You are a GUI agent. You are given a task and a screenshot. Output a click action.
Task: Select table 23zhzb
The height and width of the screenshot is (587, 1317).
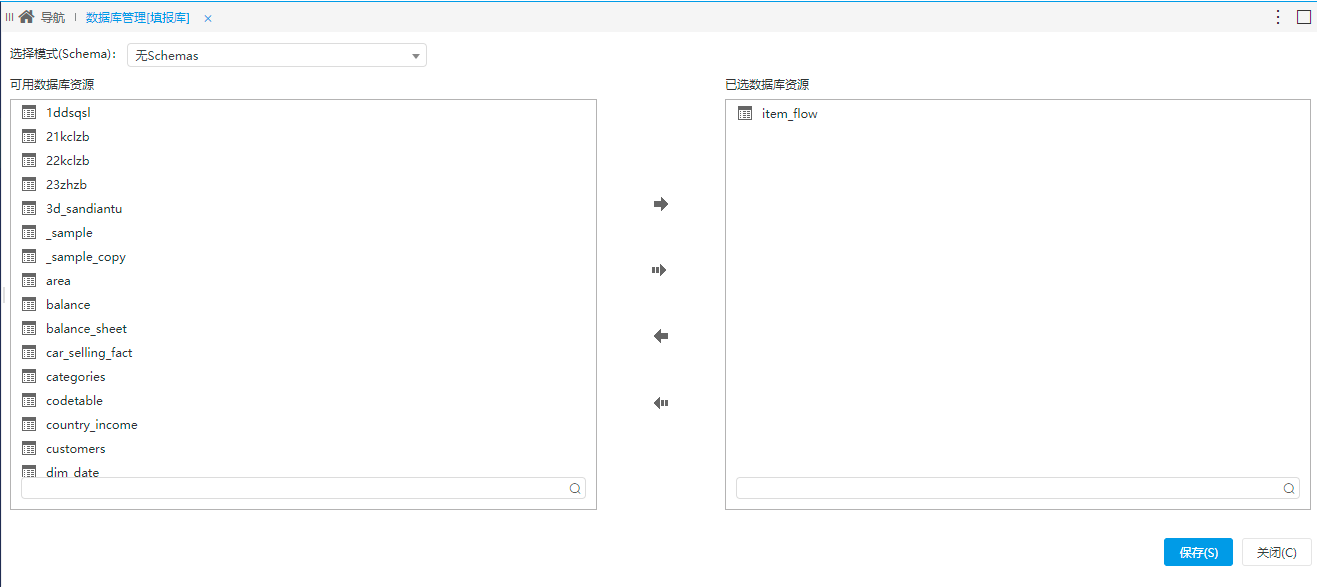point(66,185)
